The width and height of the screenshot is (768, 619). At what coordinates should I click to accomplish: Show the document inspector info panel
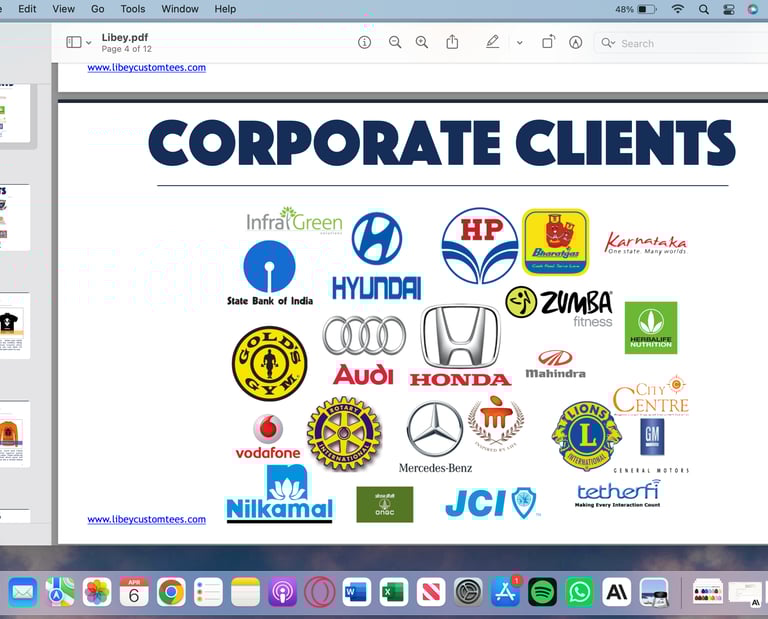(364, 43)
